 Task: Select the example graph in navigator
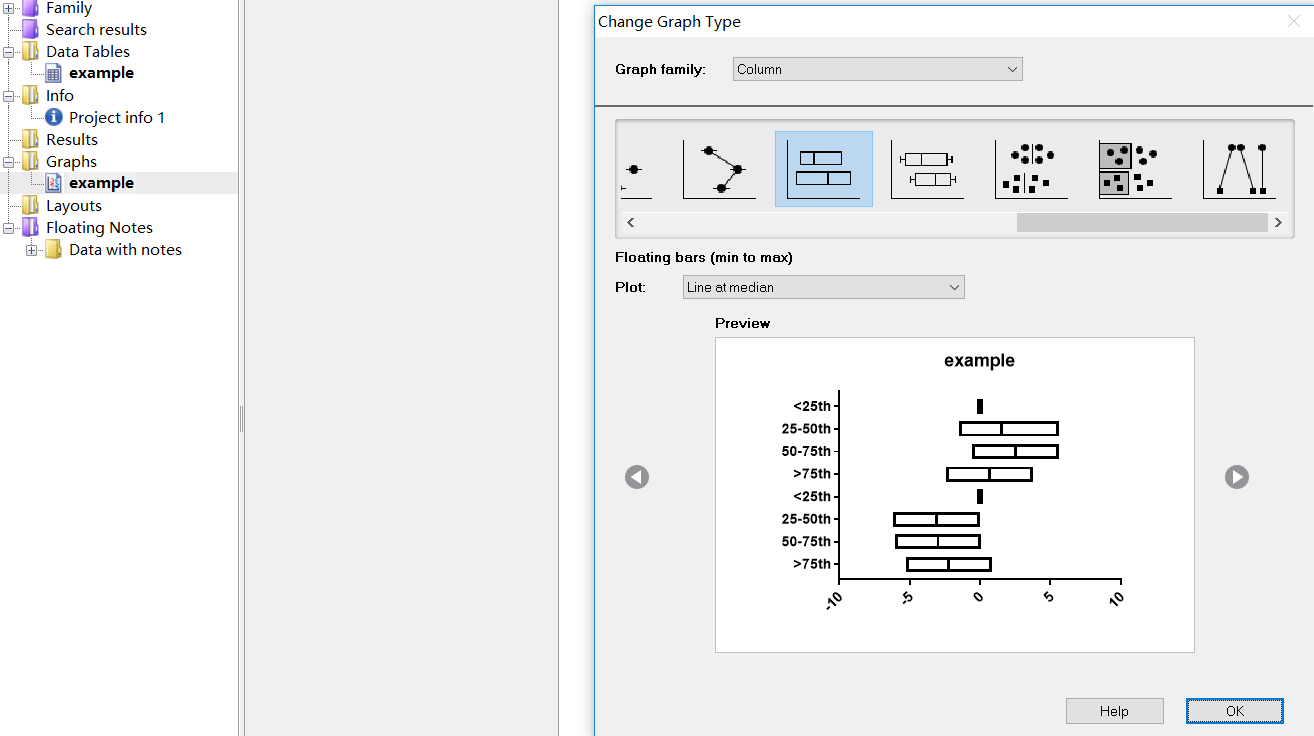[x=101, y=183]
